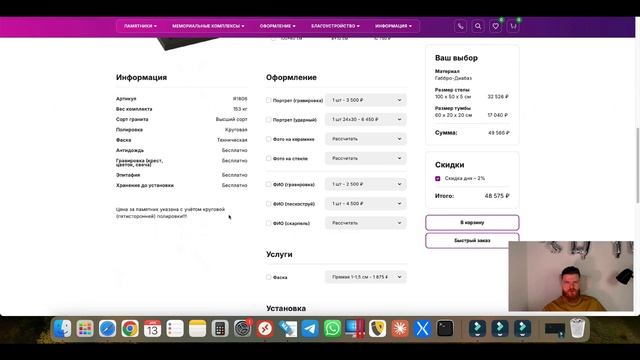Click the presenter webcam overlay
Viewport: 640px width, 360px height.
pos(571,276)
